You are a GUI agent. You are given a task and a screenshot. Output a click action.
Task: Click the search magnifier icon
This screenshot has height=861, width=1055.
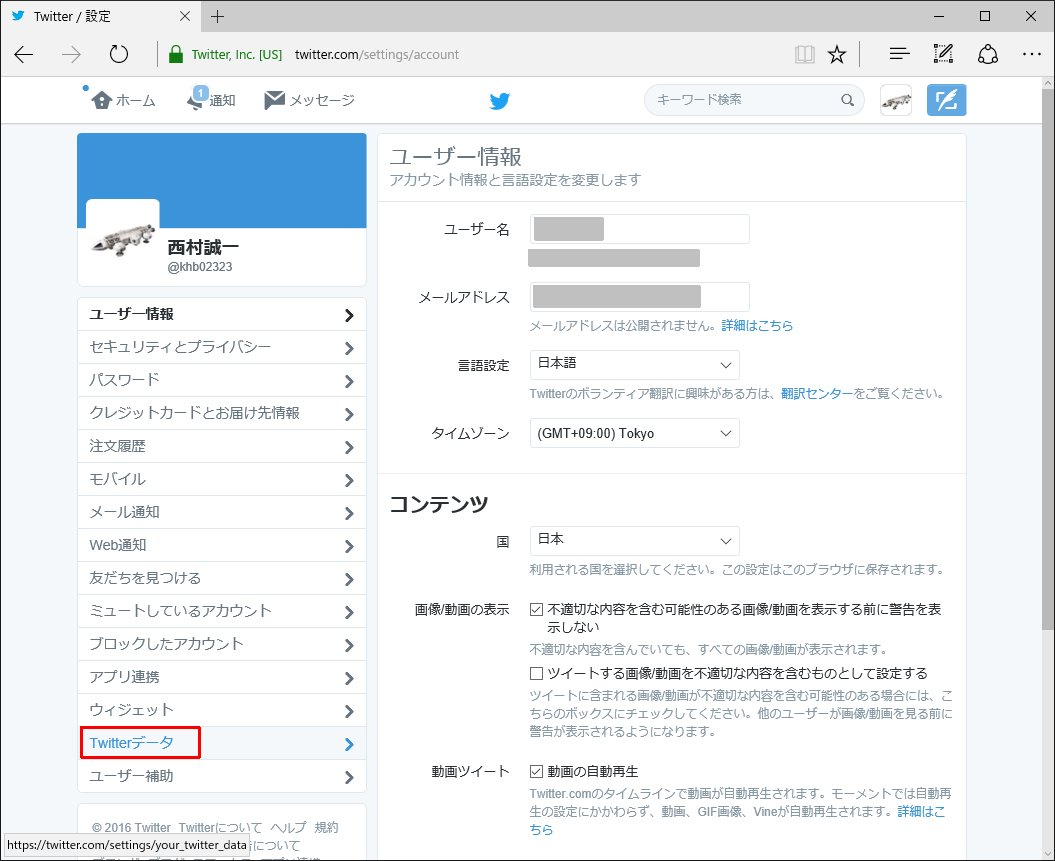pyautogui.click(x=847, y=100)
